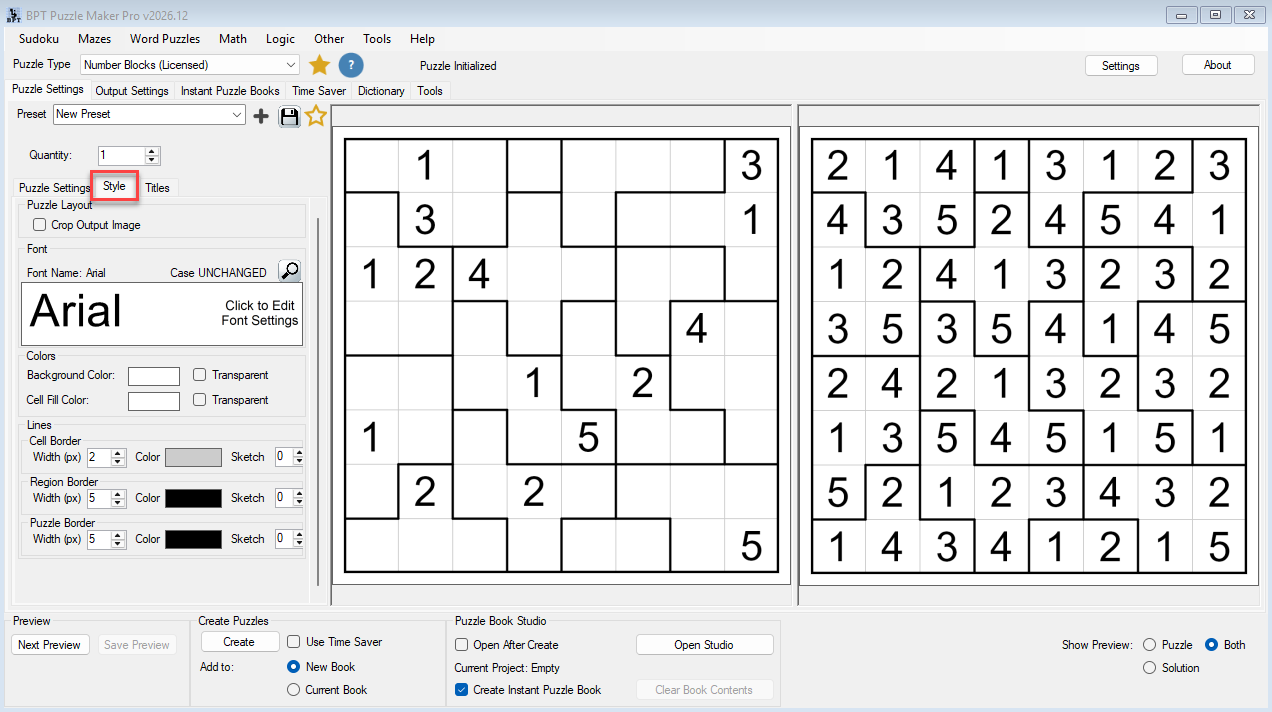1272x712 pixels.
Task: Select Both preview radio option
Action: [1211, 645]
